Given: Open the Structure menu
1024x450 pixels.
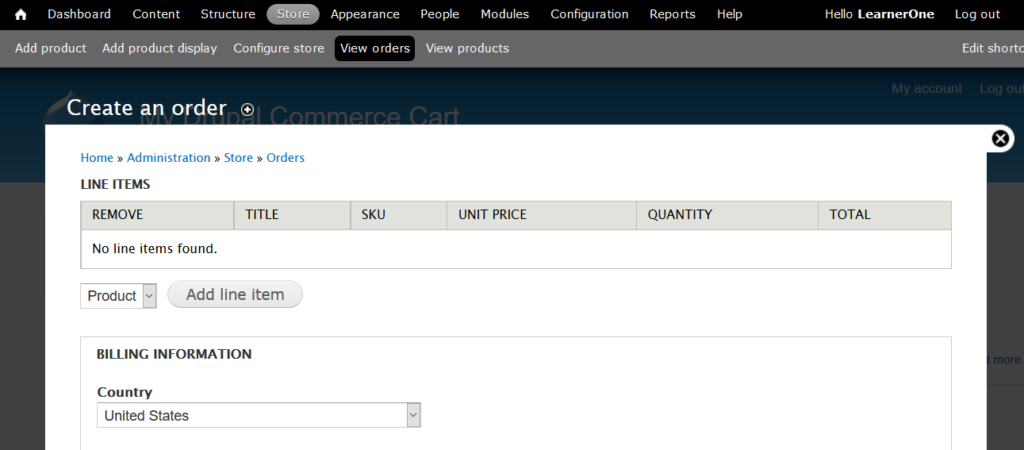Looking at the screenshot, I should [228, 14].
